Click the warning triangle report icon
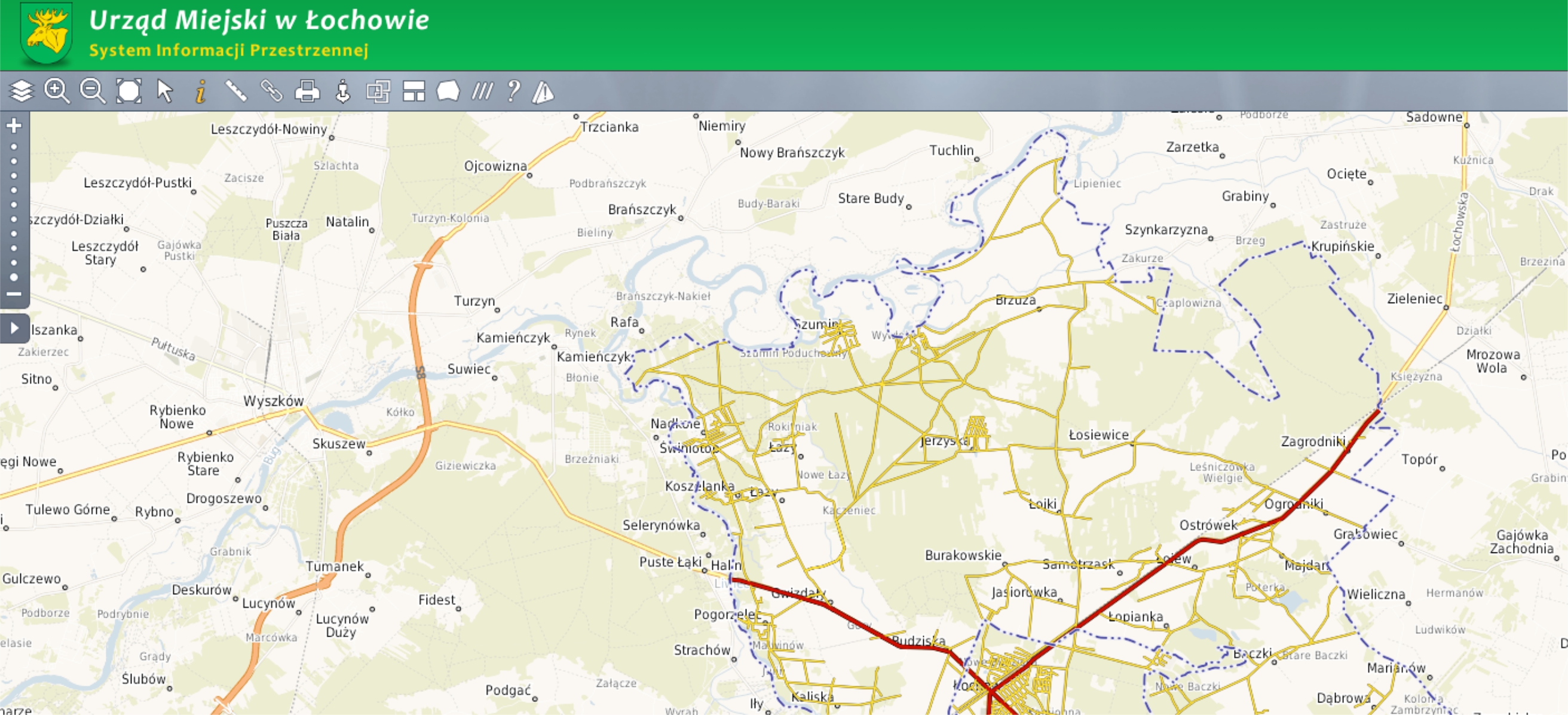The height and width of the screenshot is (715, 1568). (x=543, y=93)
